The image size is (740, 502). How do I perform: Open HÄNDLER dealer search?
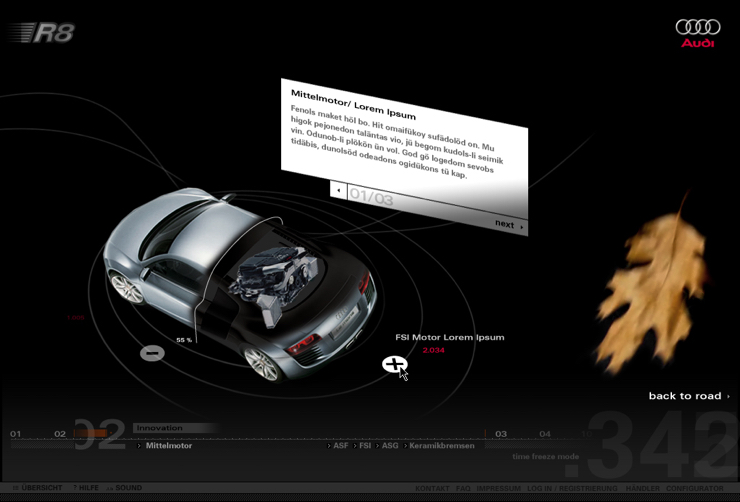(642, 488)
